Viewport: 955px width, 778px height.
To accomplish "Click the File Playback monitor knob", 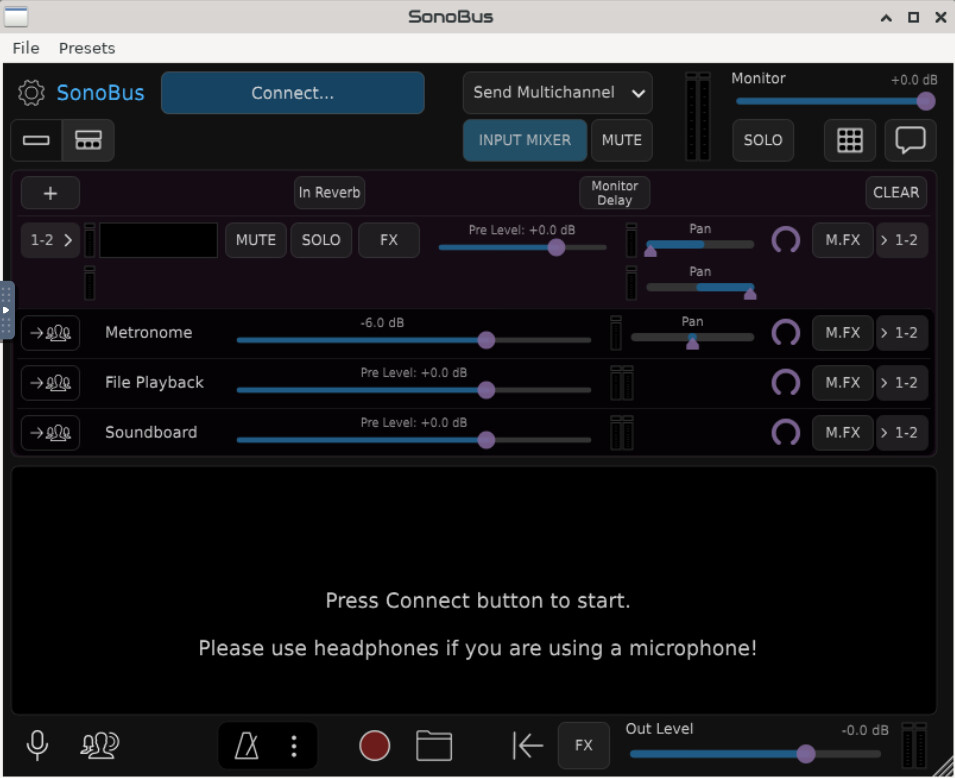I will 786,383.
